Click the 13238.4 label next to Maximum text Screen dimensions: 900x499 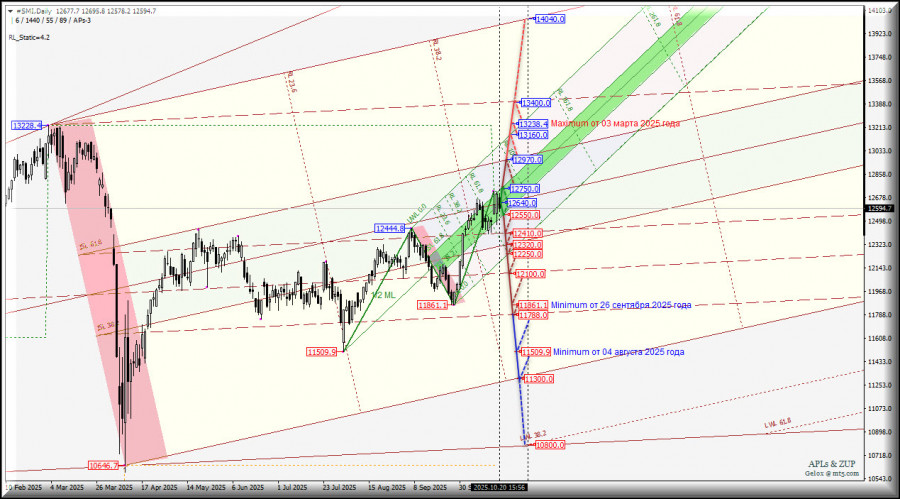click(x=533, y=123)
